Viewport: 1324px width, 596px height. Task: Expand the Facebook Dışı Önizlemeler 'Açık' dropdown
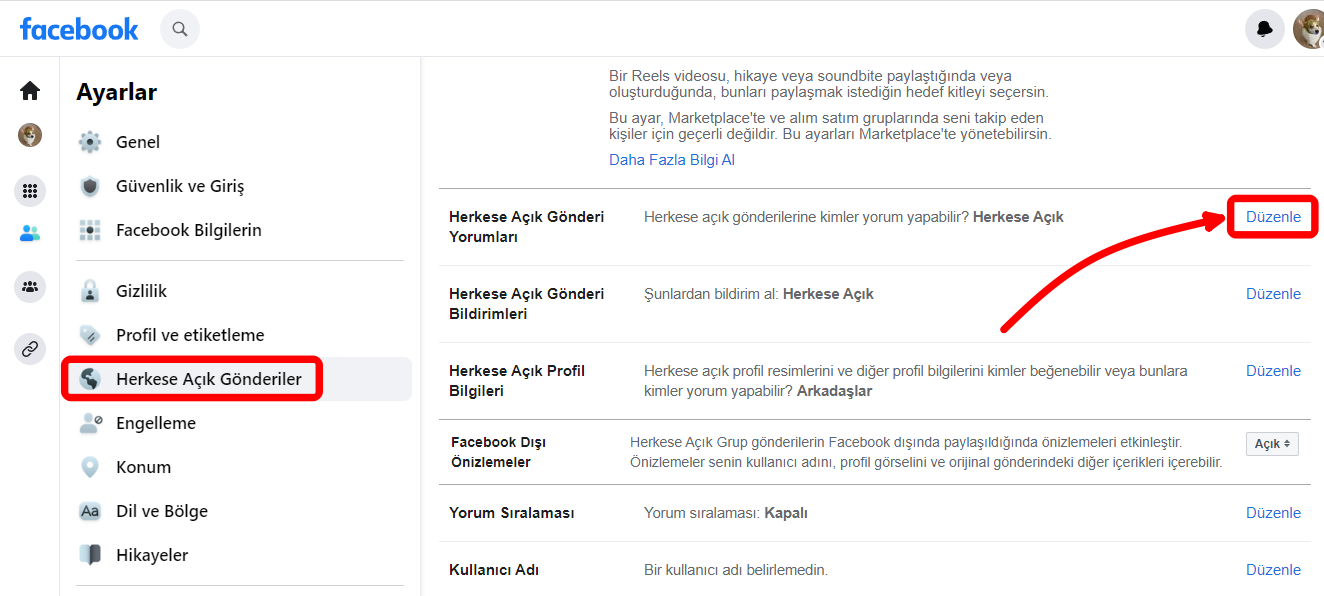tap(1272, 443)
